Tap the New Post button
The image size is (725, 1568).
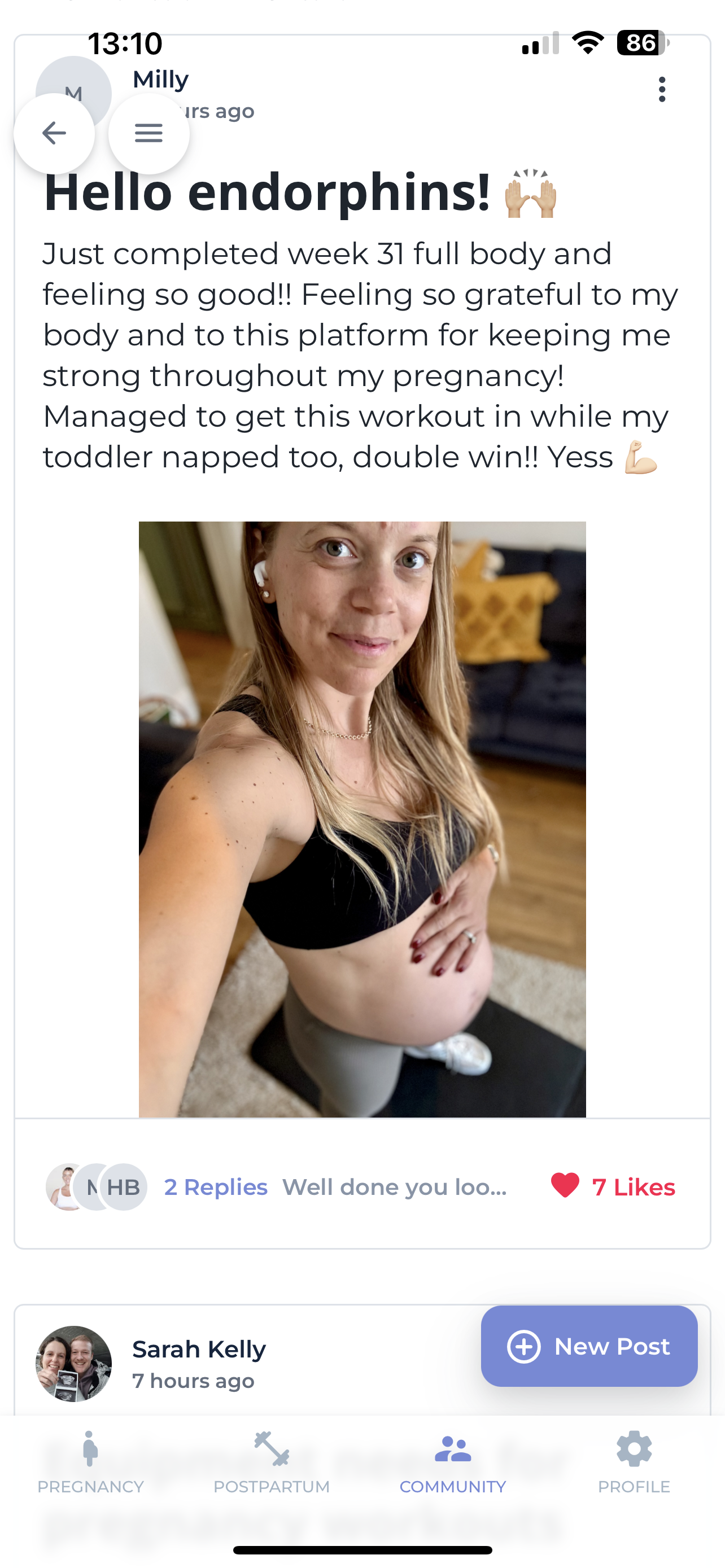[x=589, y=1346]
